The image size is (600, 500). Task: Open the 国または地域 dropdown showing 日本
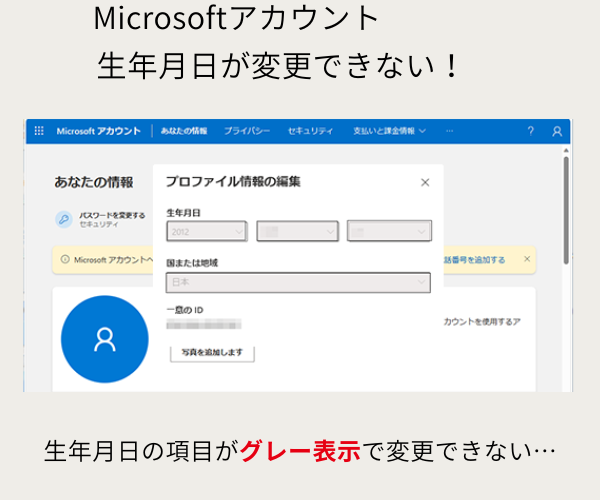pyautogui.click(x=298, y=282)
